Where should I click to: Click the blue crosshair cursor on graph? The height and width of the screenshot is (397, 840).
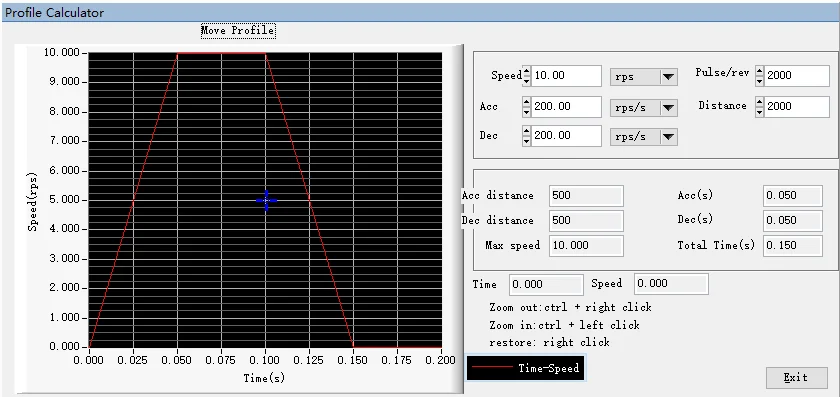point(266,200)
